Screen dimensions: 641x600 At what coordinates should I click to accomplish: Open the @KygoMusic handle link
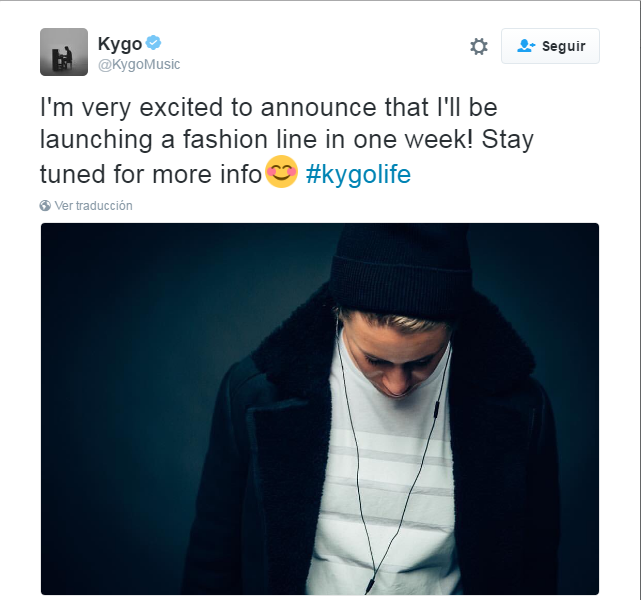[x=139, y=65]
